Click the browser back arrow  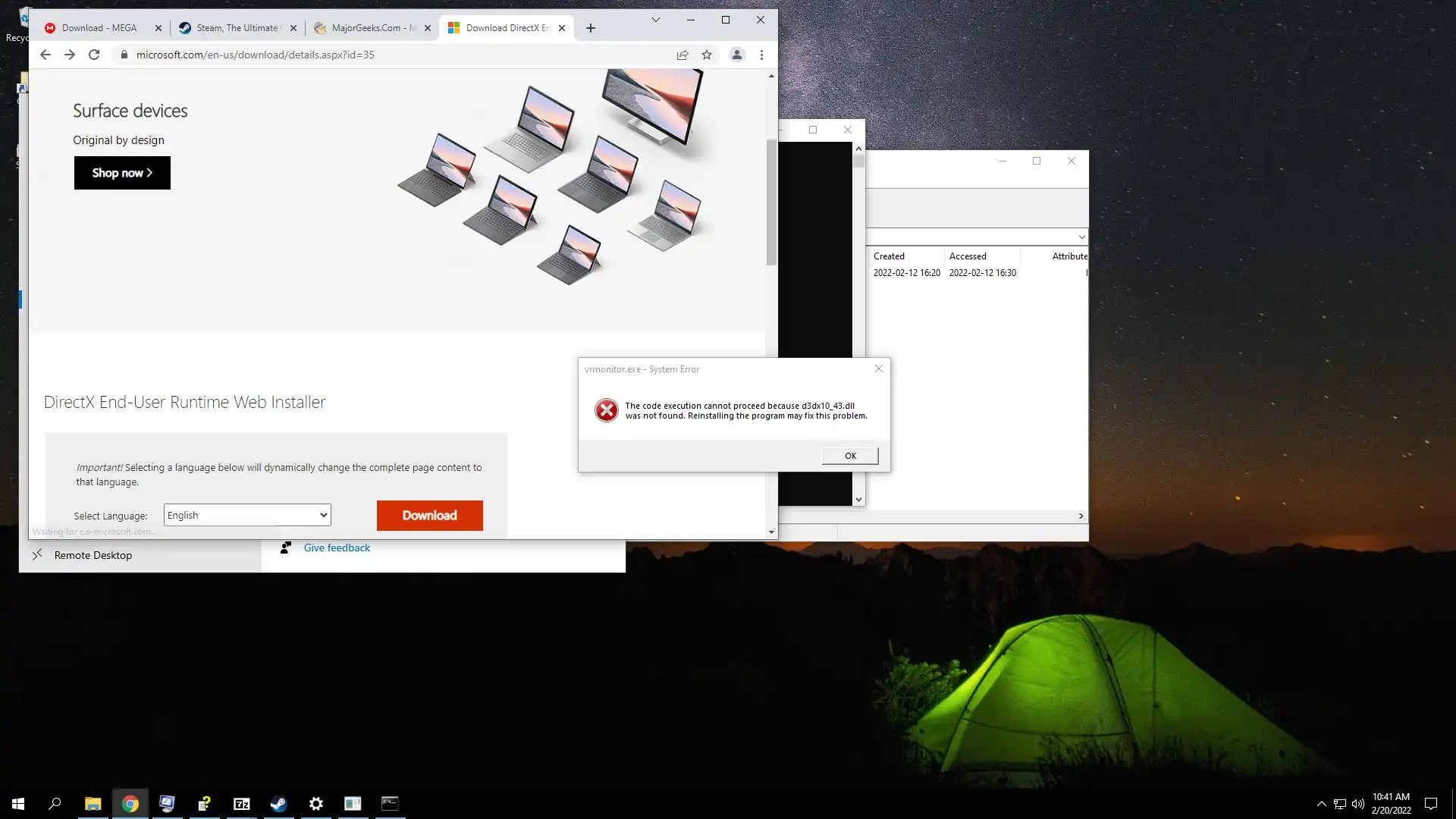(x=45, y=55)
